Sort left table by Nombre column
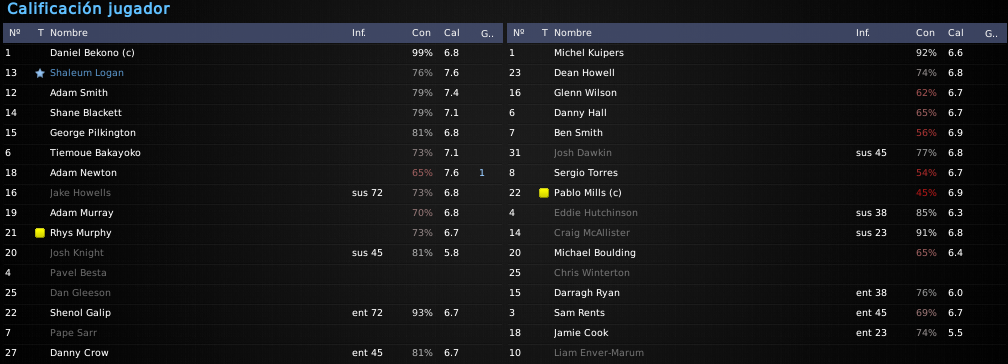1008x364 pixels. click(x=69, y=33)
